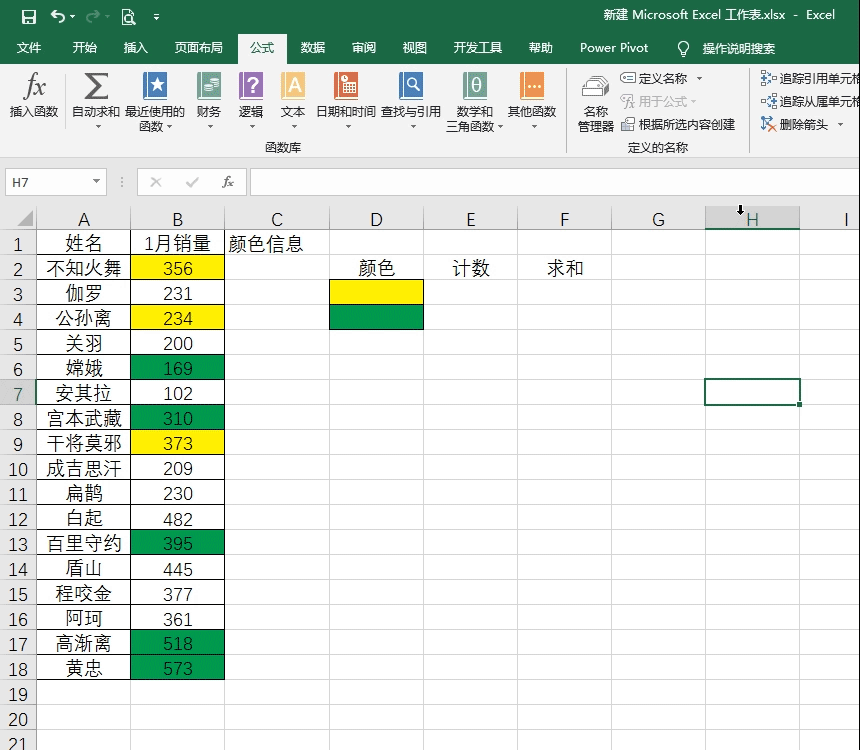
Task: Click Define Name tag icon
Action: point(628,78)
